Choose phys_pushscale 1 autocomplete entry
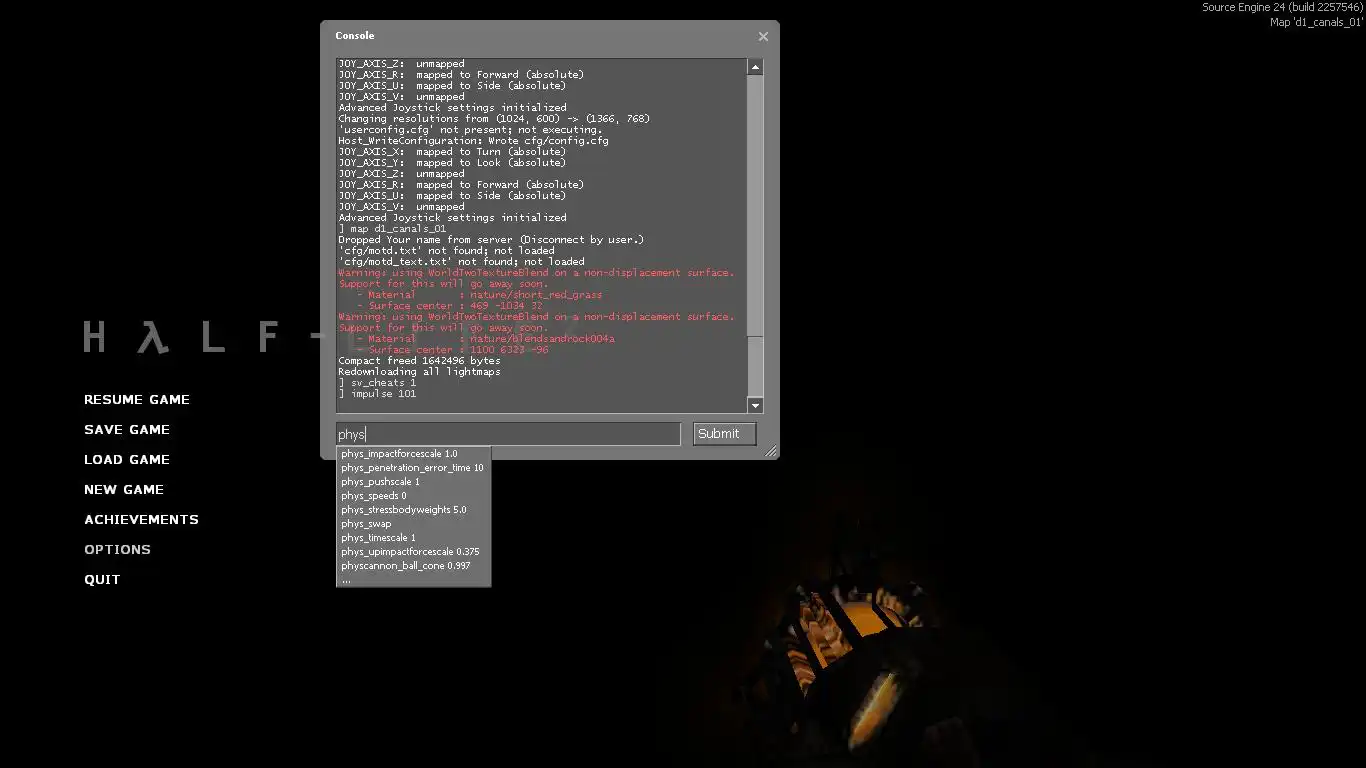 point(414,482)
